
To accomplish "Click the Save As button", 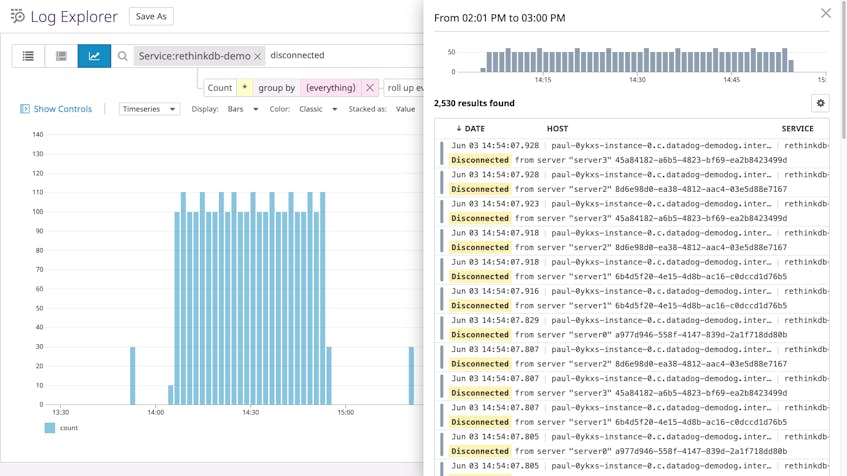I will (151, 16).
